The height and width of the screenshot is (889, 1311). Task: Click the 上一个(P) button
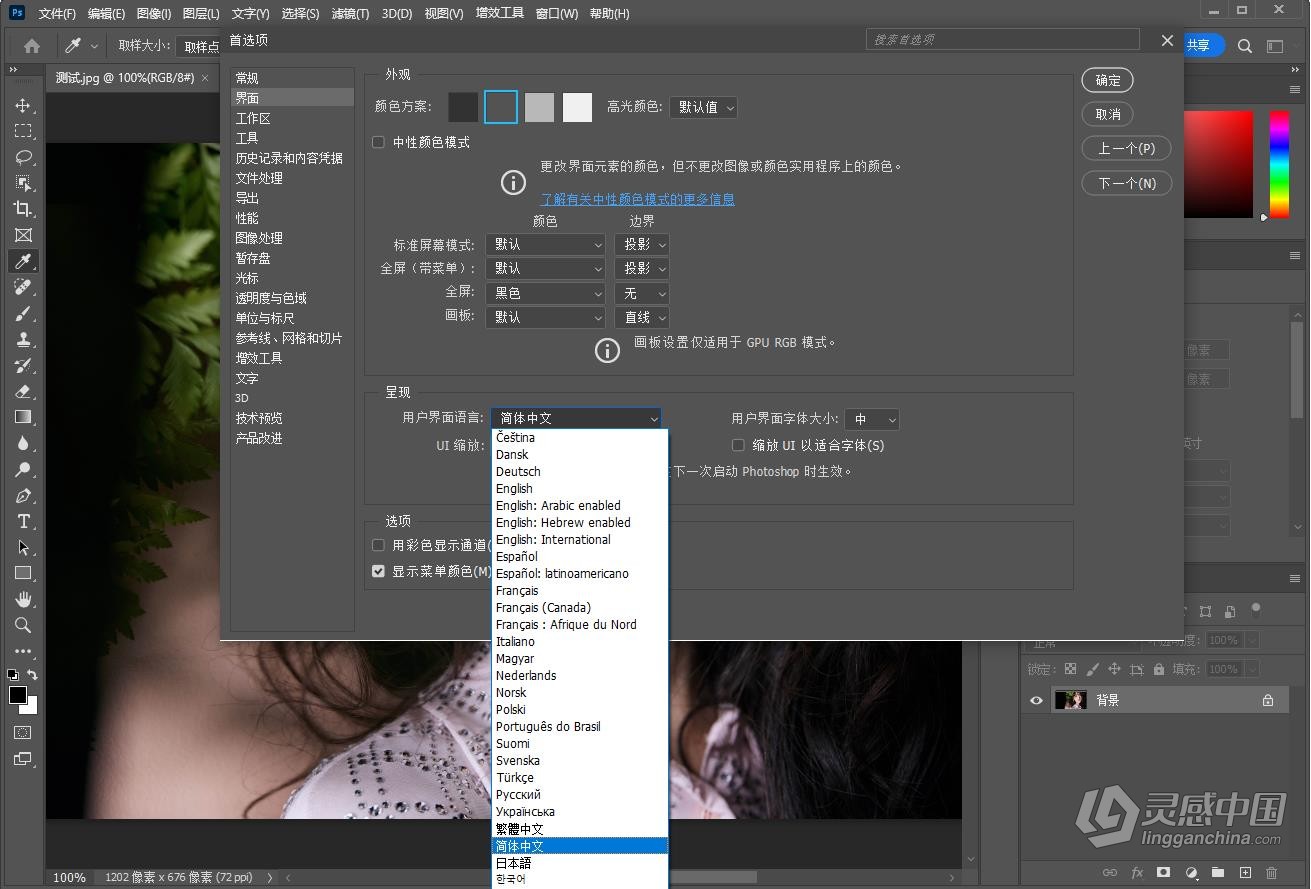[x=1126, y=148]
